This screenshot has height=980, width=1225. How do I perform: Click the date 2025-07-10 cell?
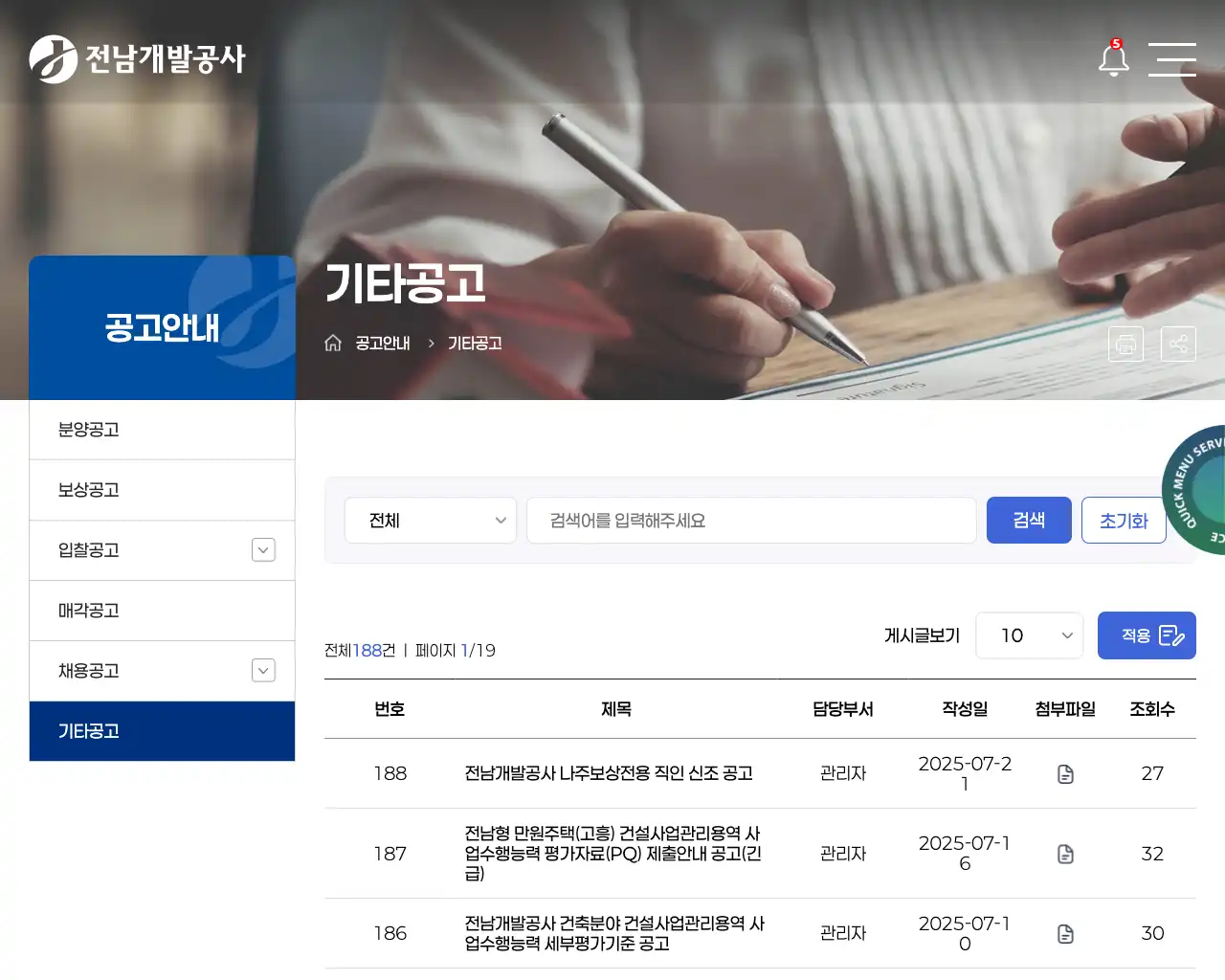(x=965, y=933)
